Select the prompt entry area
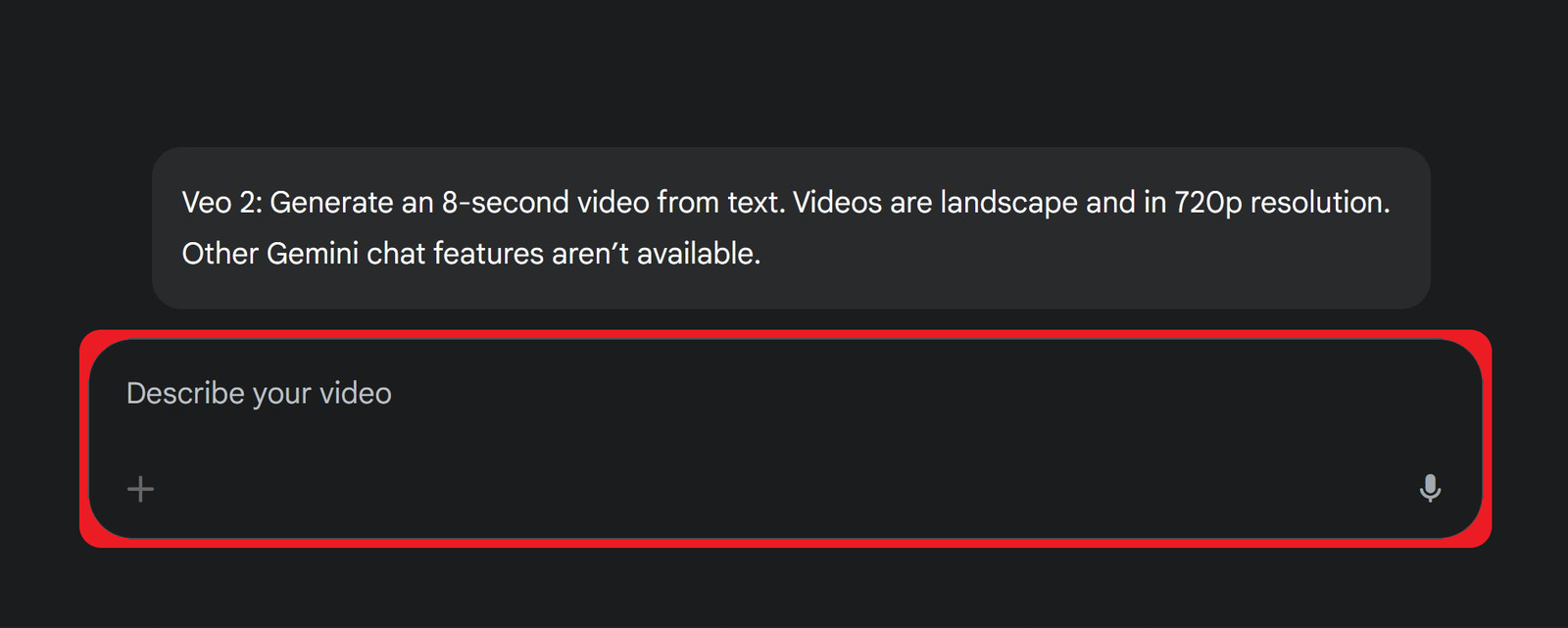The height and width of the screenshot is (628, 1568). (686, 421)
